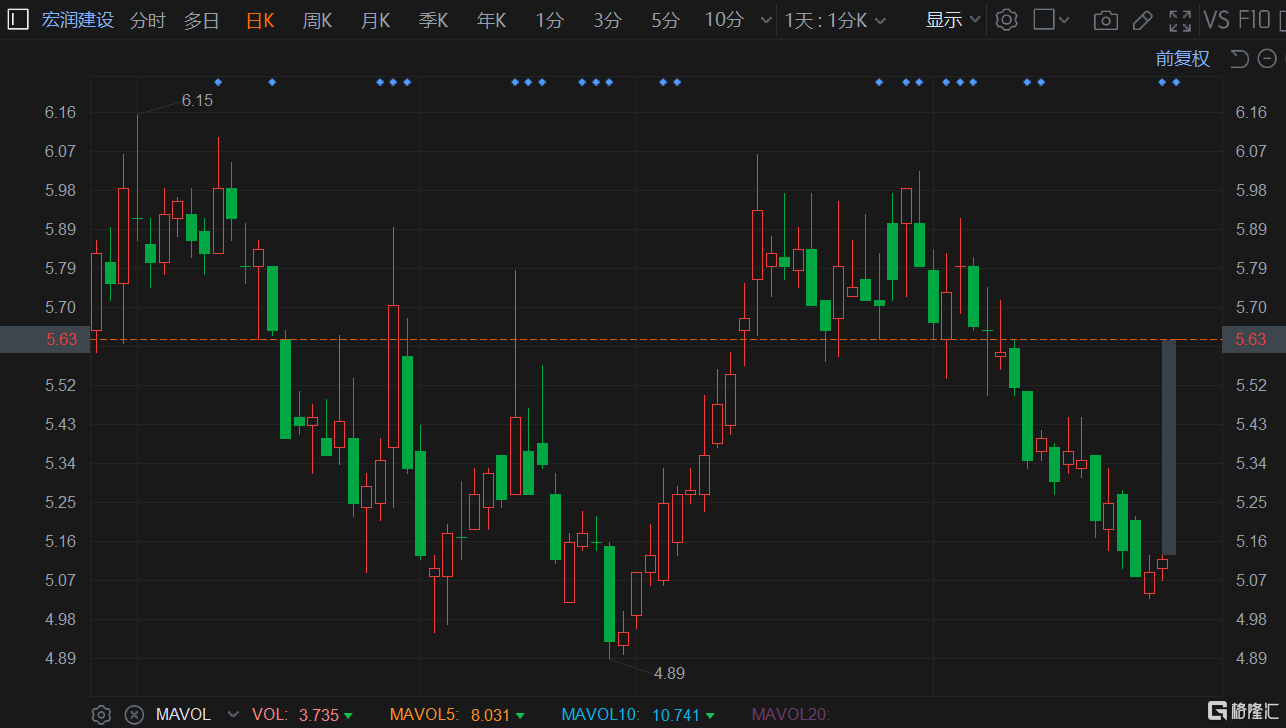The image size is (1286, 728).
Task: Select the 日K tab
Action: point(260,20)
